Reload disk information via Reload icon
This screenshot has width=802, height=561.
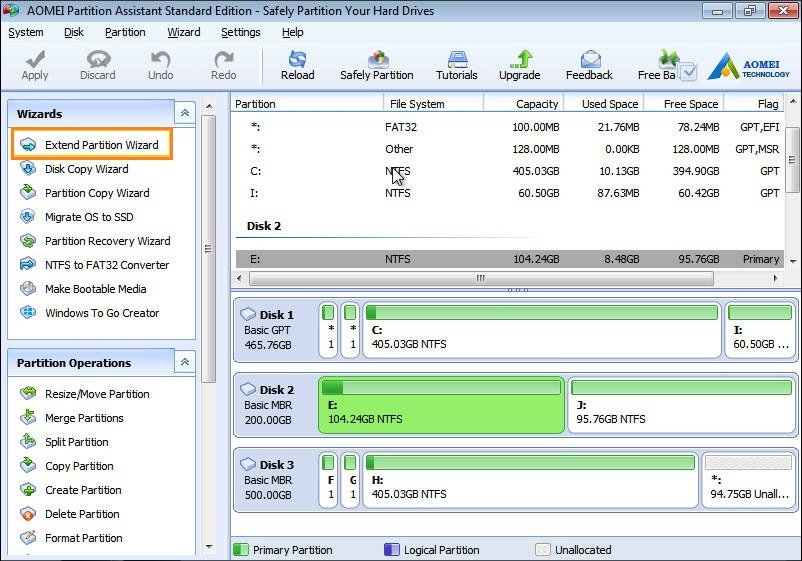pyautogui.click(x=297, y=59)
